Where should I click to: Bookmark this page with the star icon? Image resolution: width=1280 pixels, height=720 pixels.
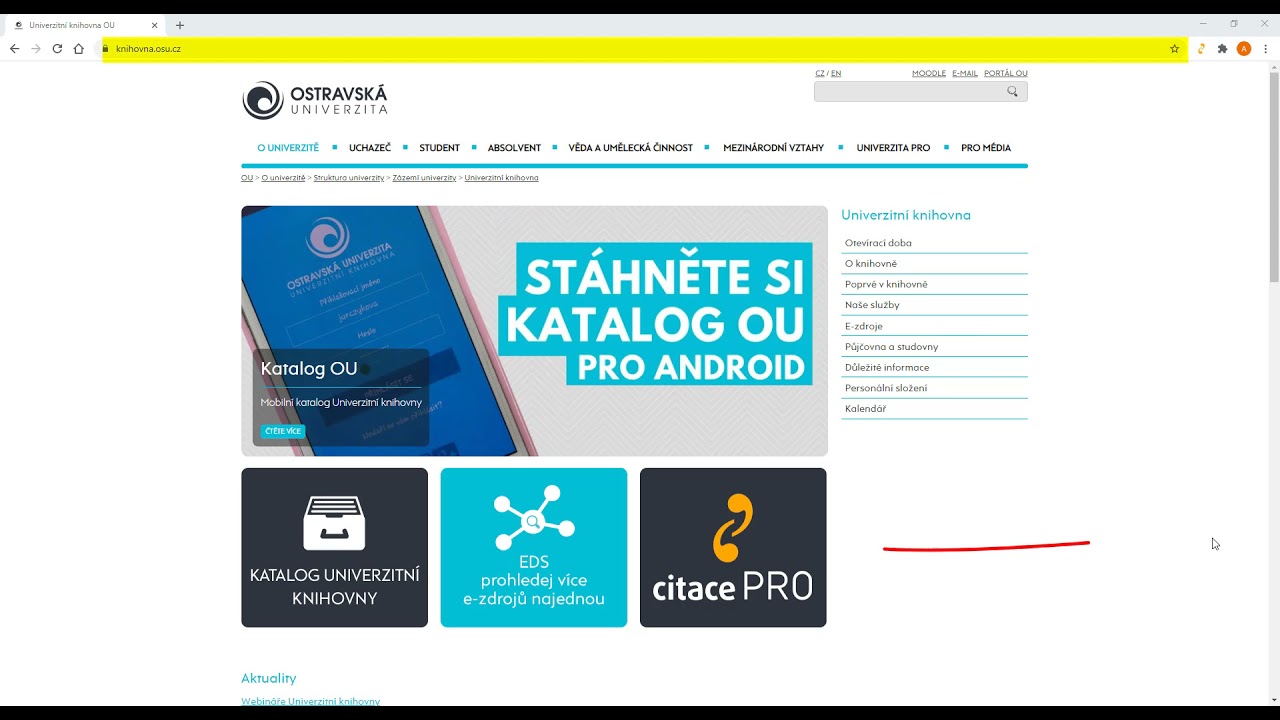pyautogui.click(x=1175, y=49)
